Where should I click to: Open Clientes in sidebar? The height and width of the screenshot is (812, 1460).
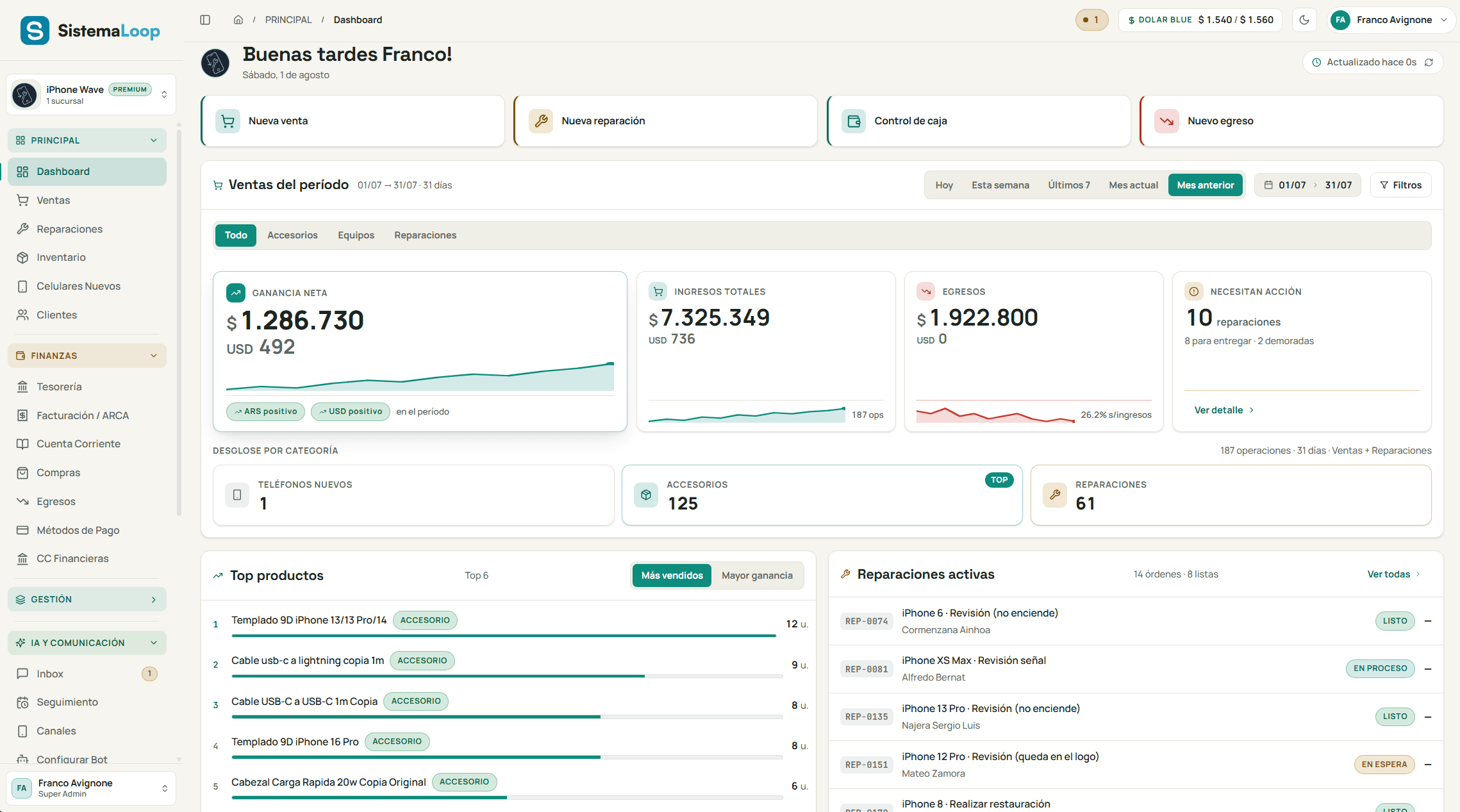(87, 315)
